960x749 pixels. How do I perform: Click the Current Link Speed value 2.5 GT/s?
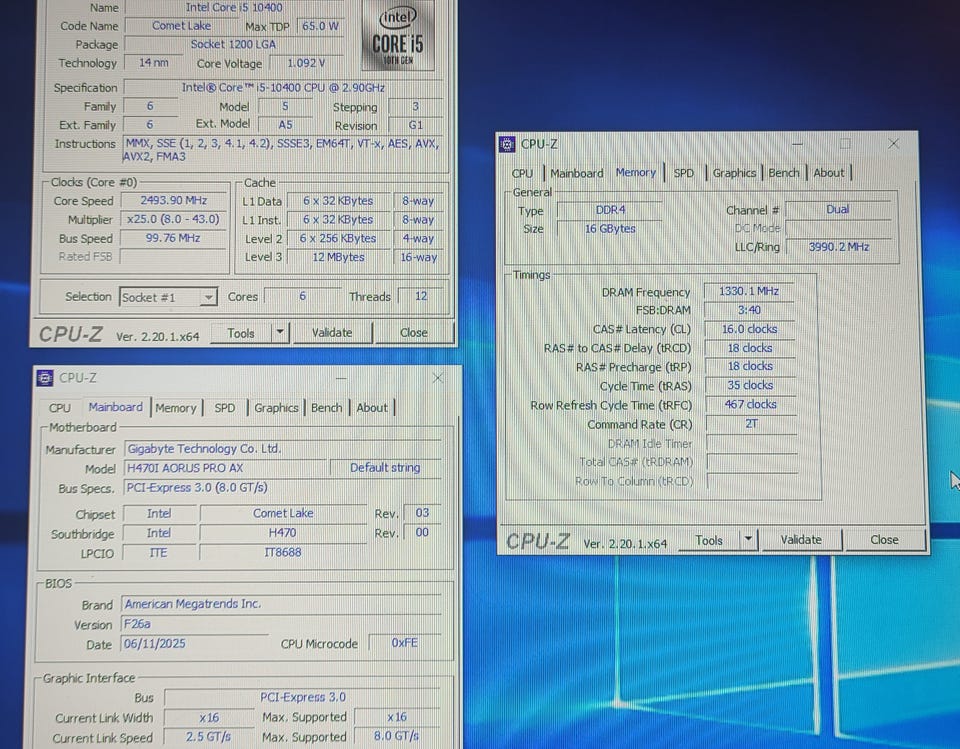(x=209, y=737)
